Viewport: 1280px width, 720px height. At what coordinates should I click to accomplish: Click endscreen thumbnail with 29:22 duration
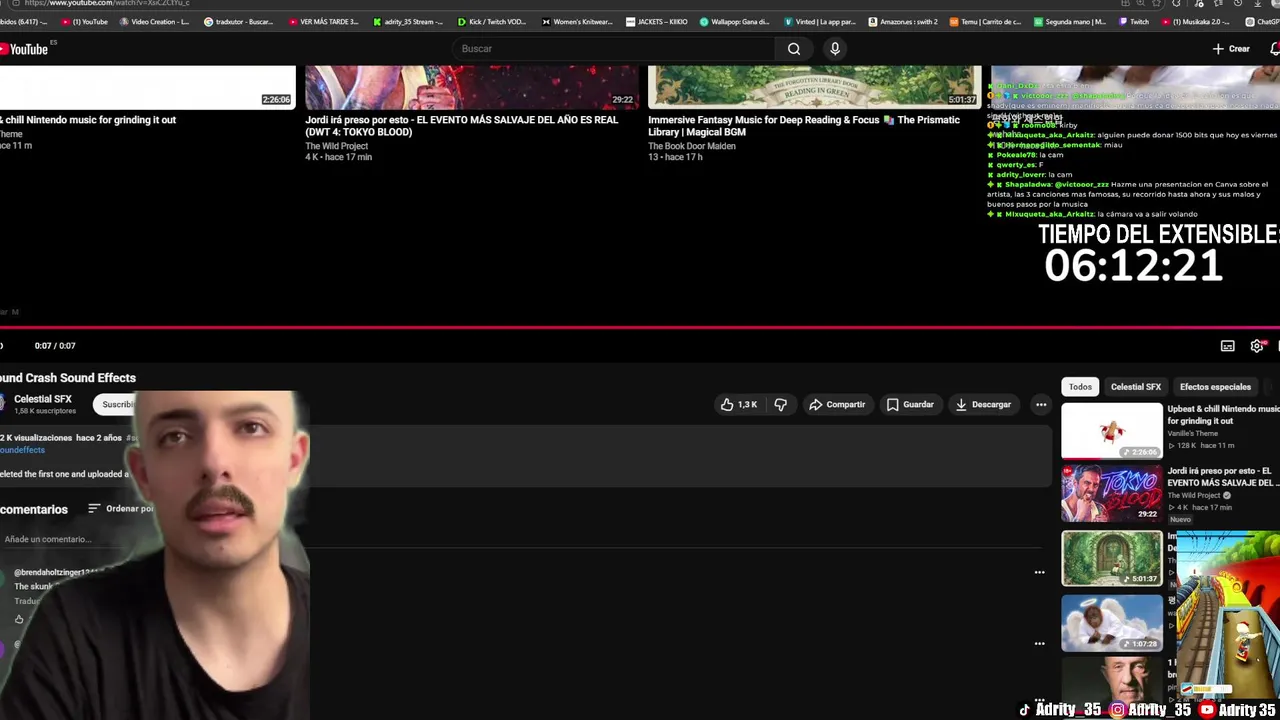tap(472, 87)
